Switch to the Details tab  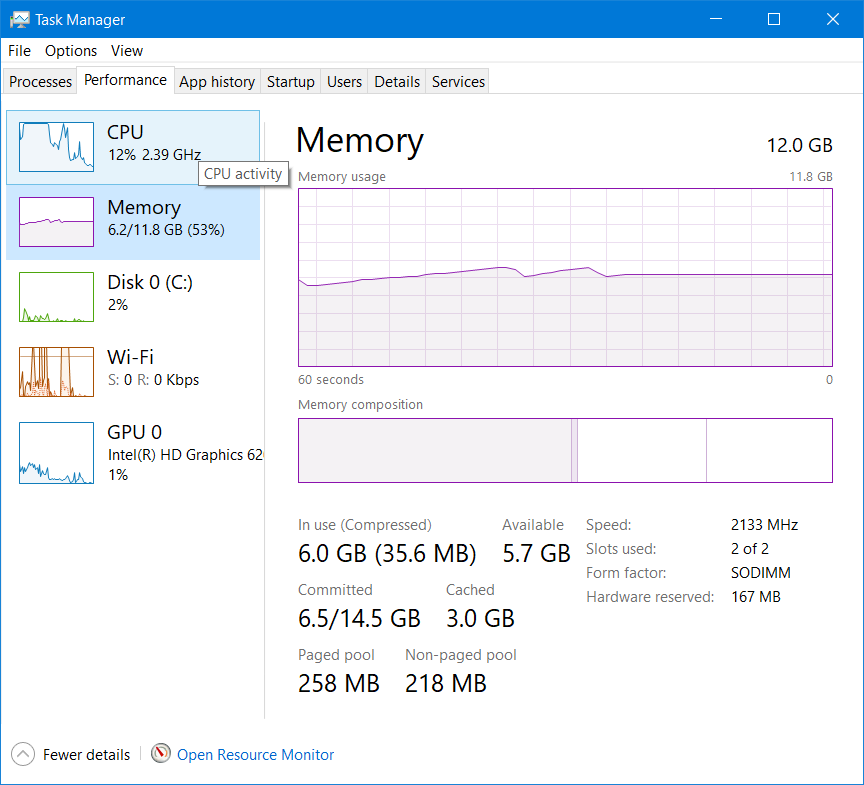[397, 82]
